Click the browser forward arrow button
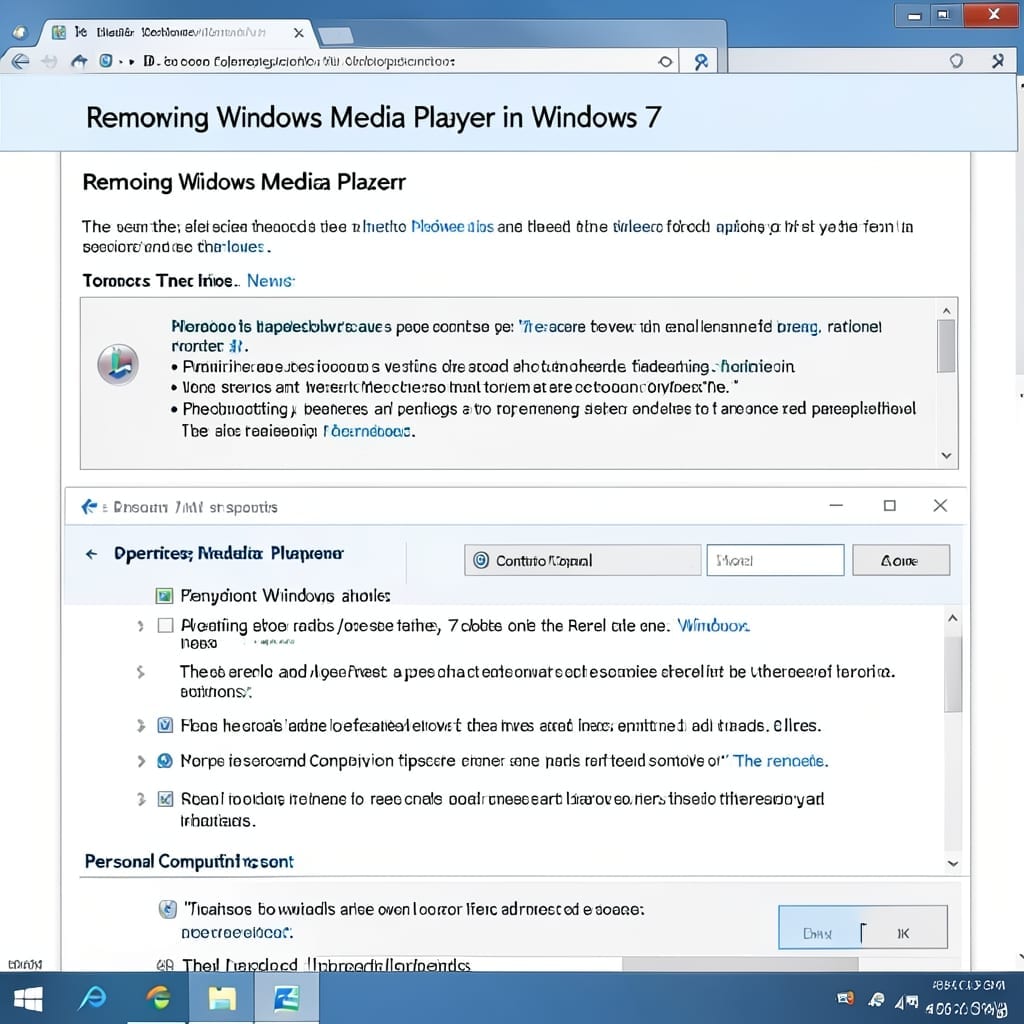The height and width of the screenshot is (1024, 1024). coord(49,61)
